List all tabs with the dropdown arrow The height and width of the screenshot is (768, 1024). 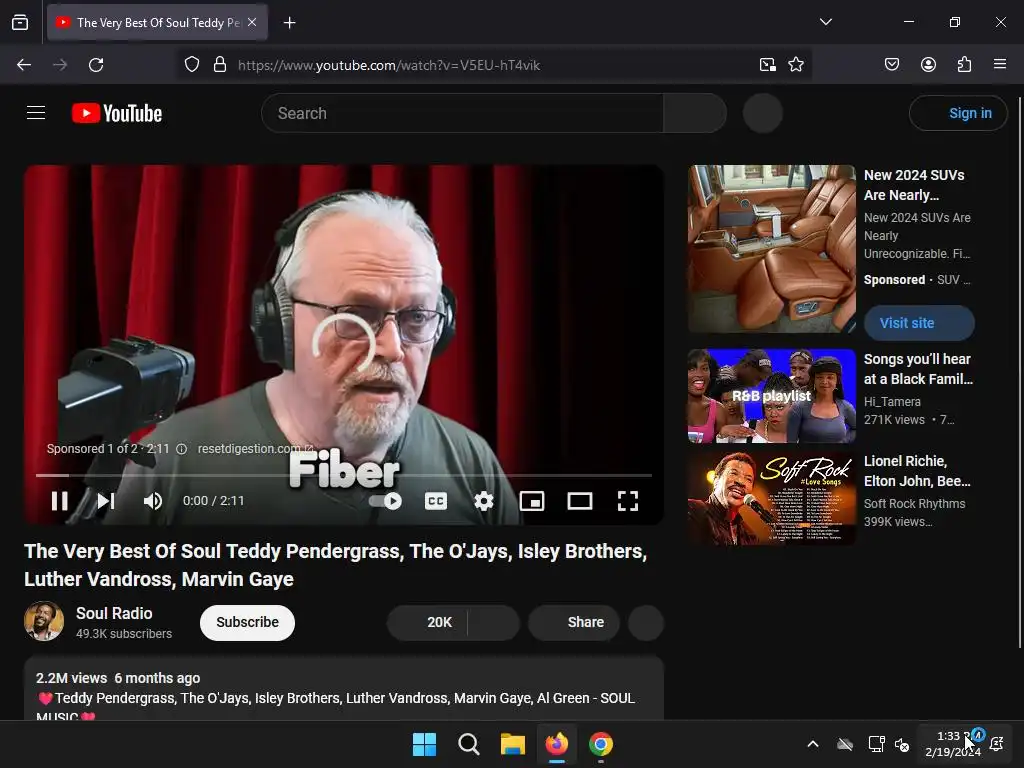(x=825, y=22)
